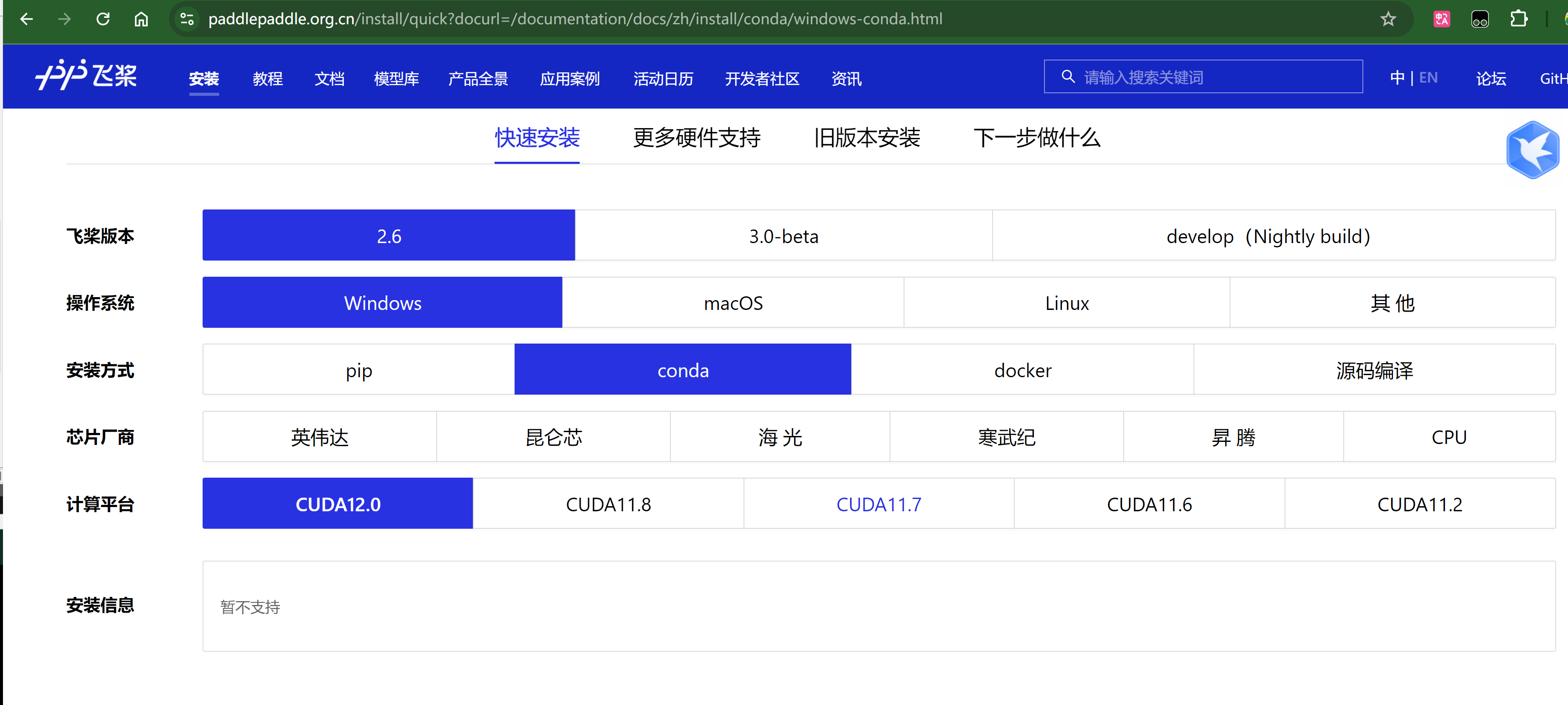
Task: Select Paddle version 2.6
Action: 389,235
